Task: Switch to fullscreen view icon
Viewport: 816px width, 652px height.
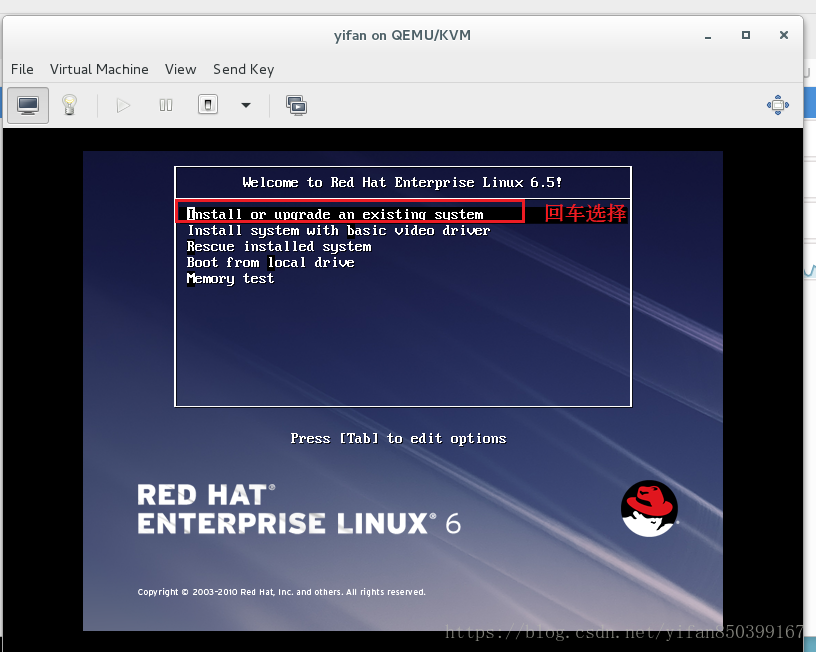Action: [777, 105]
